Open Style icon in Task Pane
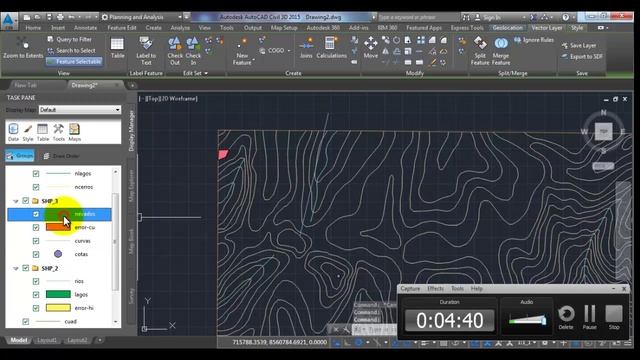Viewport: 640px width, 360px height. pyautogui.click(x=28, y=132)
